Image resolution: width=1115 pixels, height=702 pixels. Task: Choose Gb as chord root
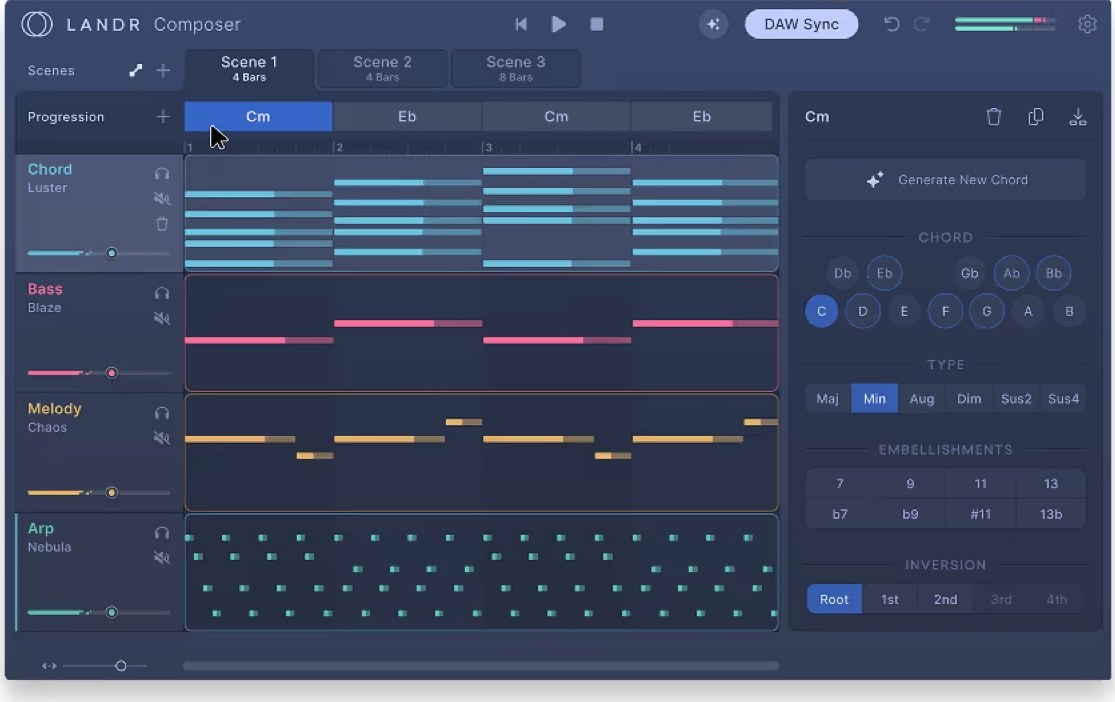click(x=969, y=273)
